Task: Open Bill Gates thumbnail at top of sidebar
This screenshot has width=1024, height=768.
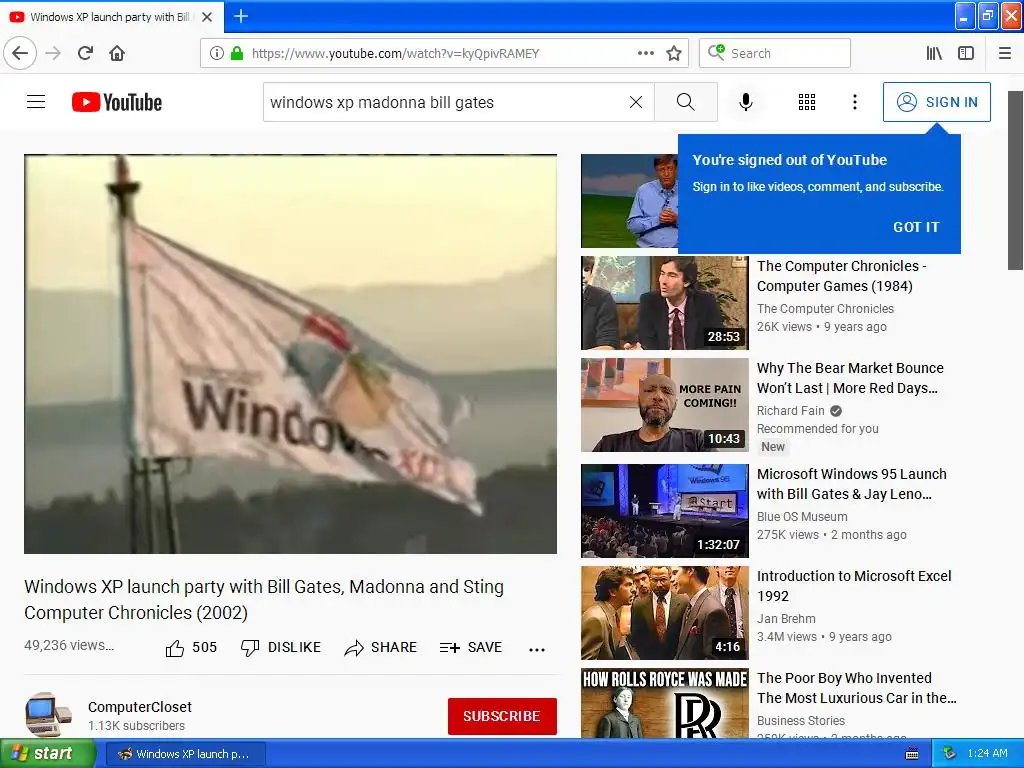Action: (x=630, y=200)
